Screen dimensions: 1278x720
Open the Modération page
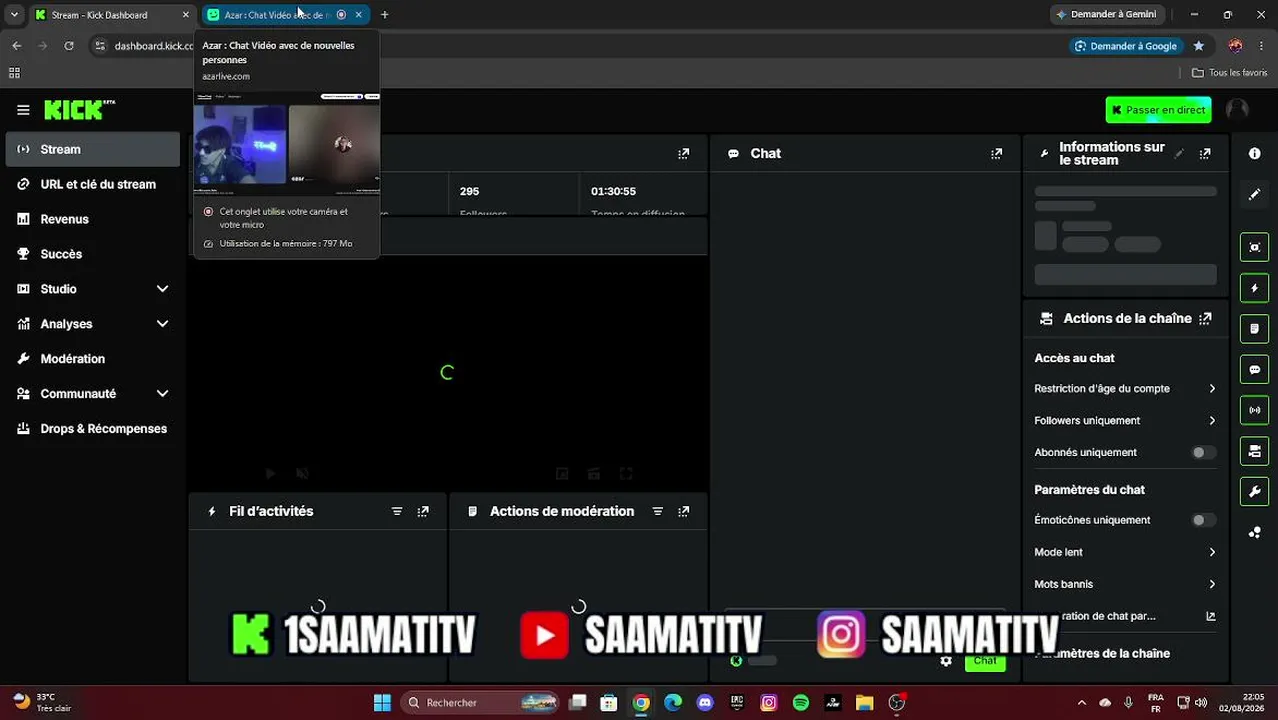click(93, 359)
